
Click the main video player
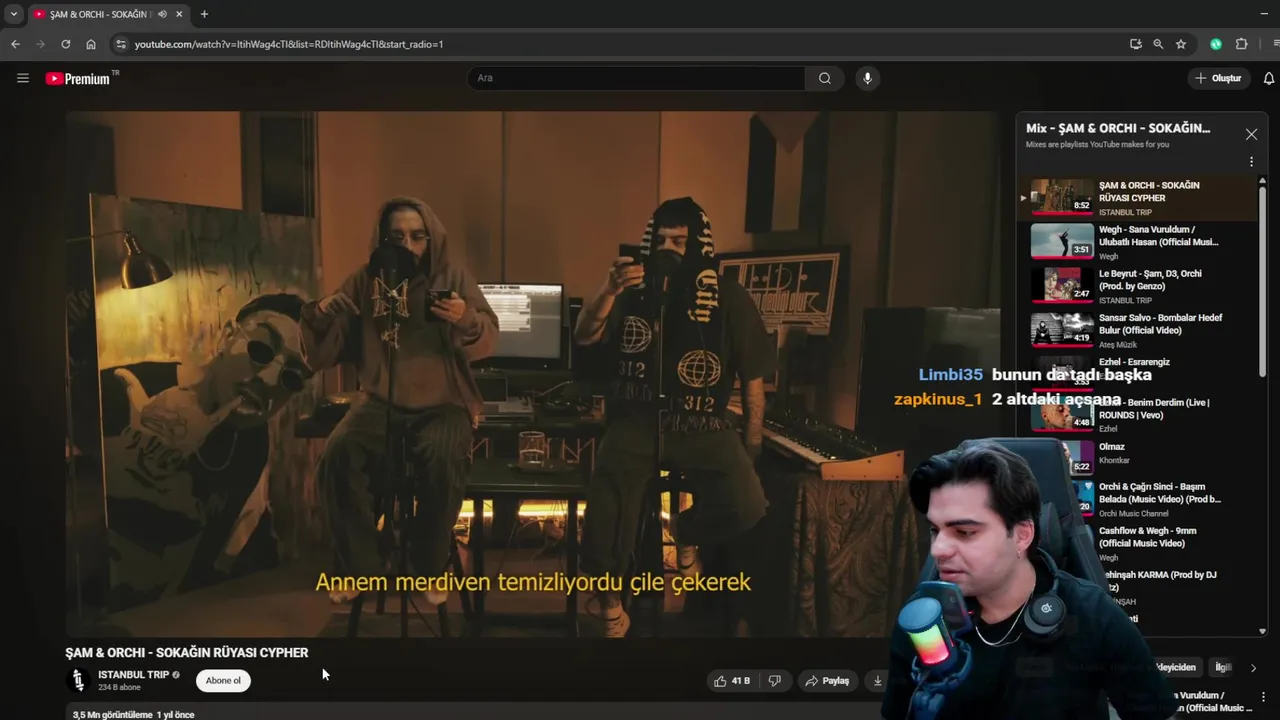[x=533, y=374]
